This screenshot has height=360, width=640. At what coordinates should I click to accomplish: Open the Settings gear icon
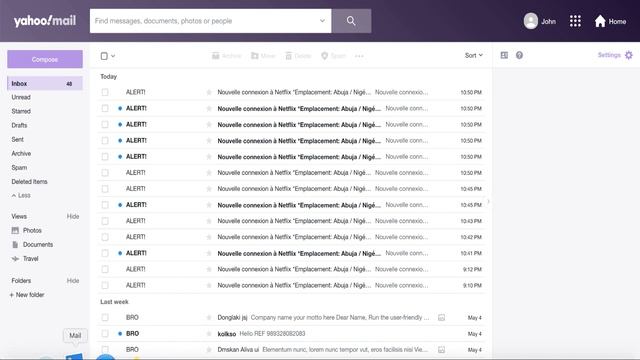click(629, 55)
